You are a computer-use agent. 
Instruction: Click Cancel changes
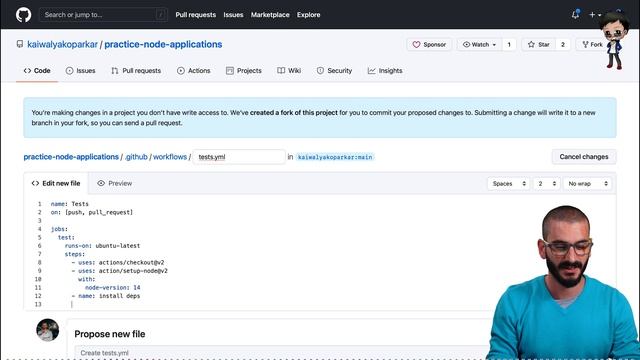click(x=584, y=157)
